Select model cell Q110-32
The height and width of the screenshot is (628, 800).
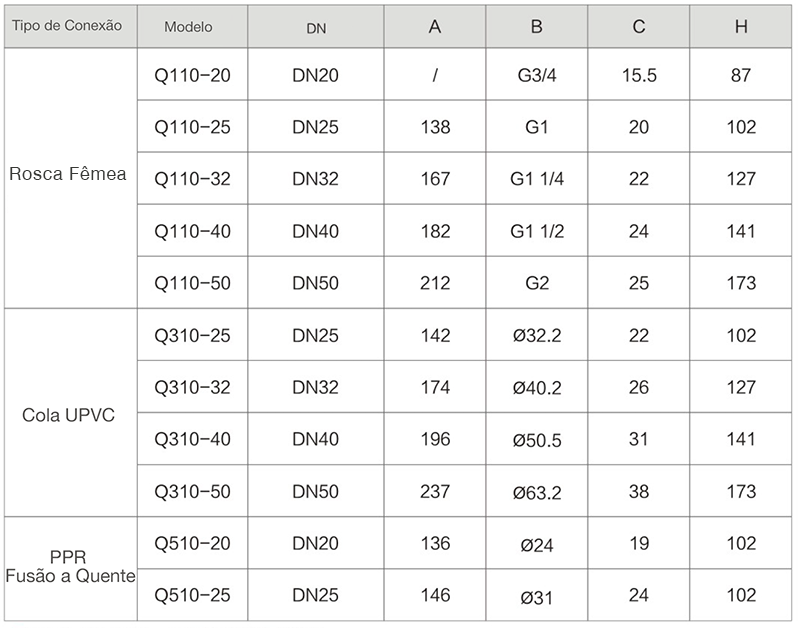pos(192,178)
